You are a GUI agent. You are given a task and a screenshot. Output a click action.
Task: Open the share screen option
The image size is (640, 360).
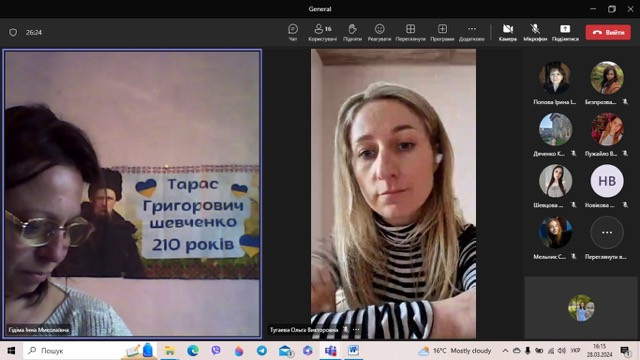click(x=565, y=32)
